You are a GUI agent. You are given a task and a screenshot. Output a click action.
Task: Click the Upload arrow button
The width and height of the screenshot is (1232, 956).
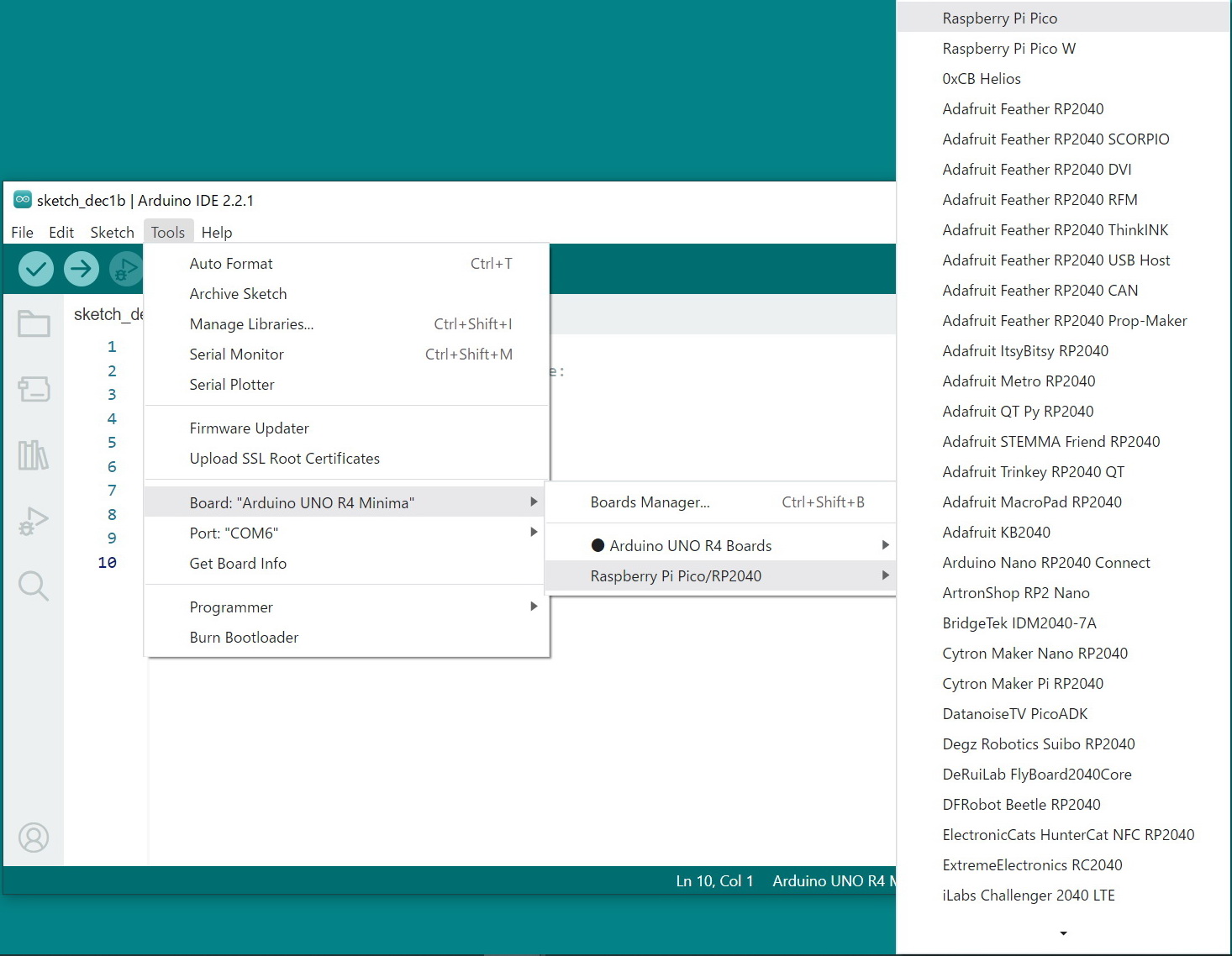click(82, 269)
